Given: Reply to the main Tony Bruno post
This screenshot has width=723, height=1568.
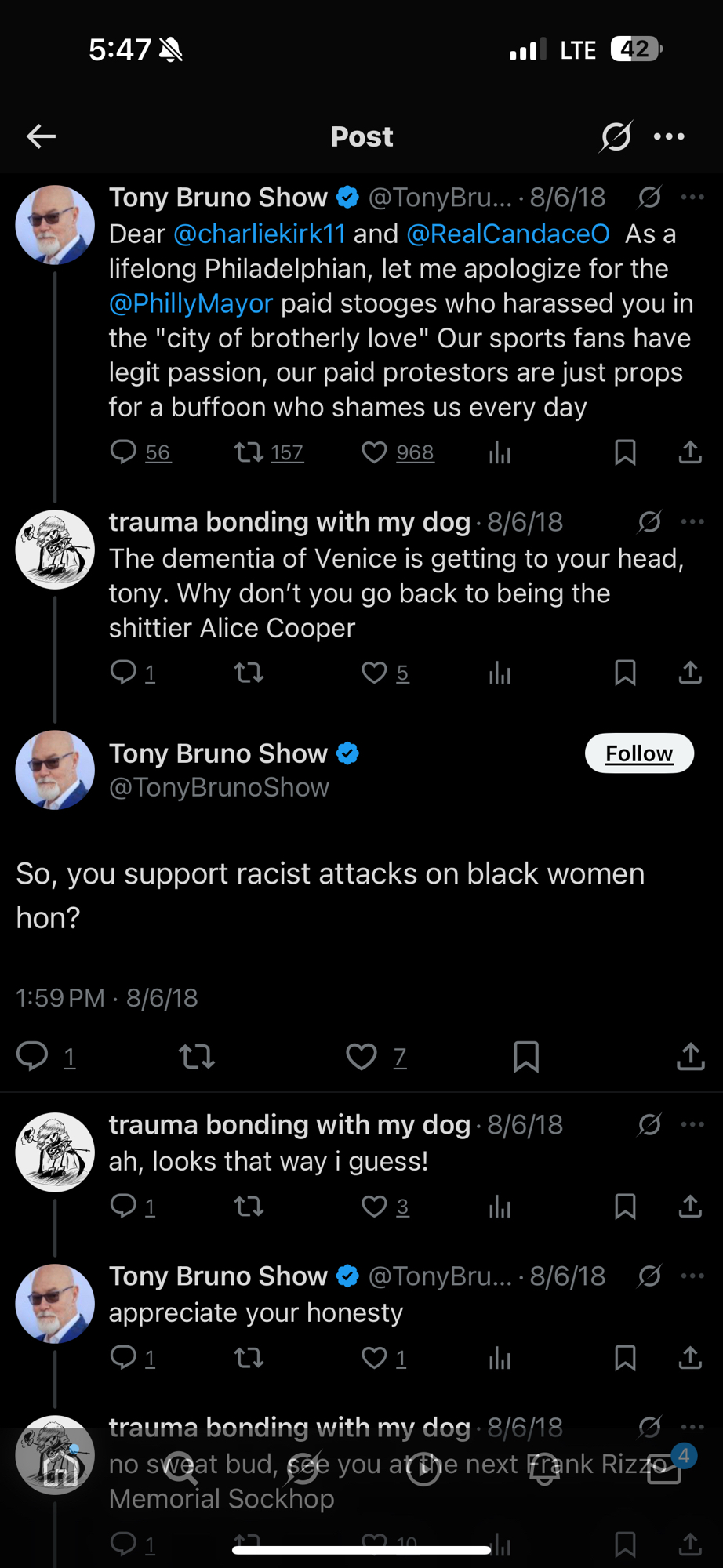Looking at the screenshot, I should click(33, 1057).
